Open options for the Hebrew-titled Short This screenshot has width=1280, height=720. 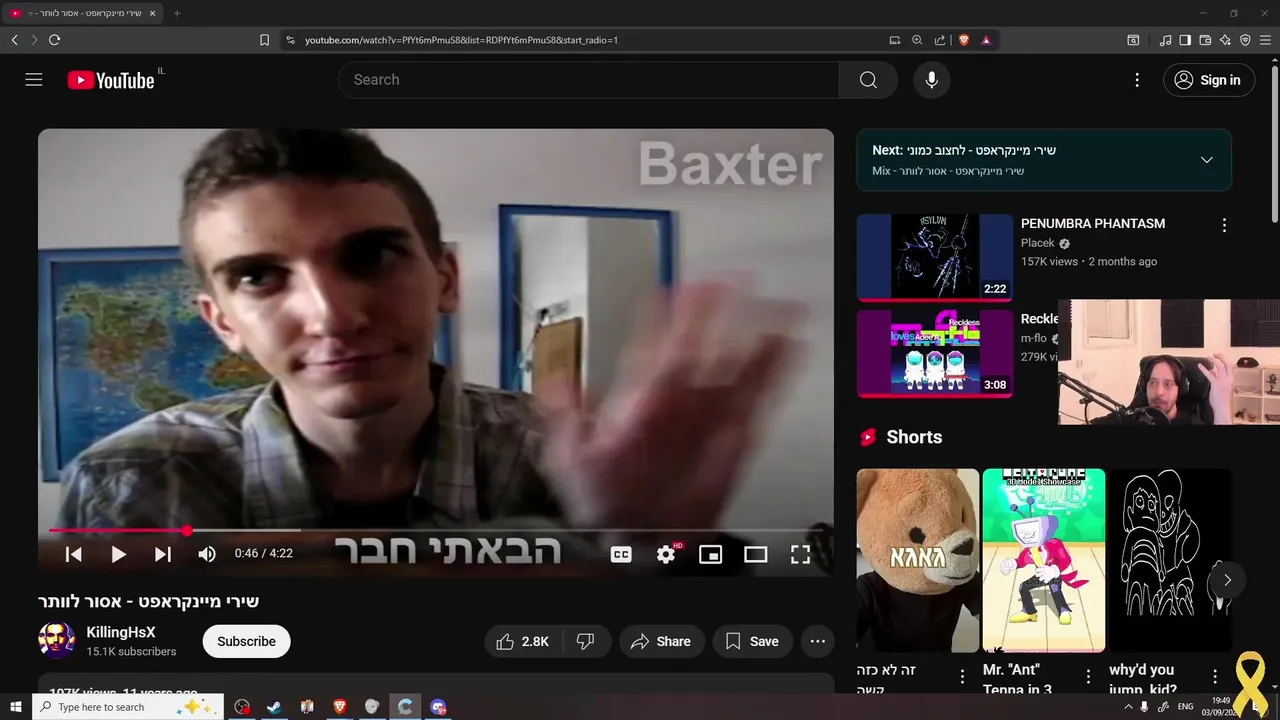point(962,676)
